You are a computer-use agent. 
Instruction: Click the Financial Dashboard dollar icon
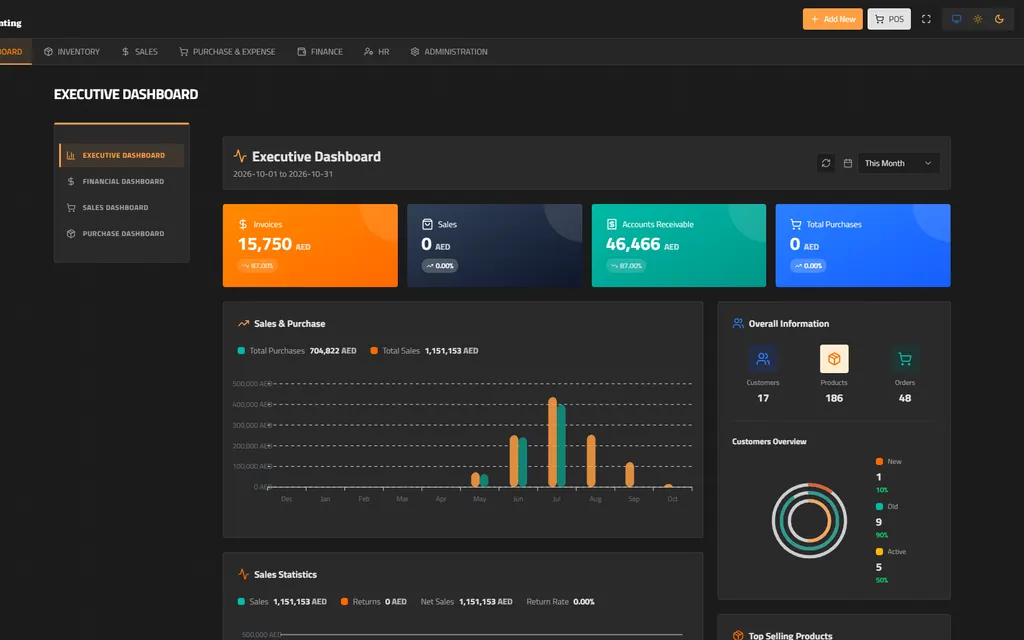coord(71,182)
